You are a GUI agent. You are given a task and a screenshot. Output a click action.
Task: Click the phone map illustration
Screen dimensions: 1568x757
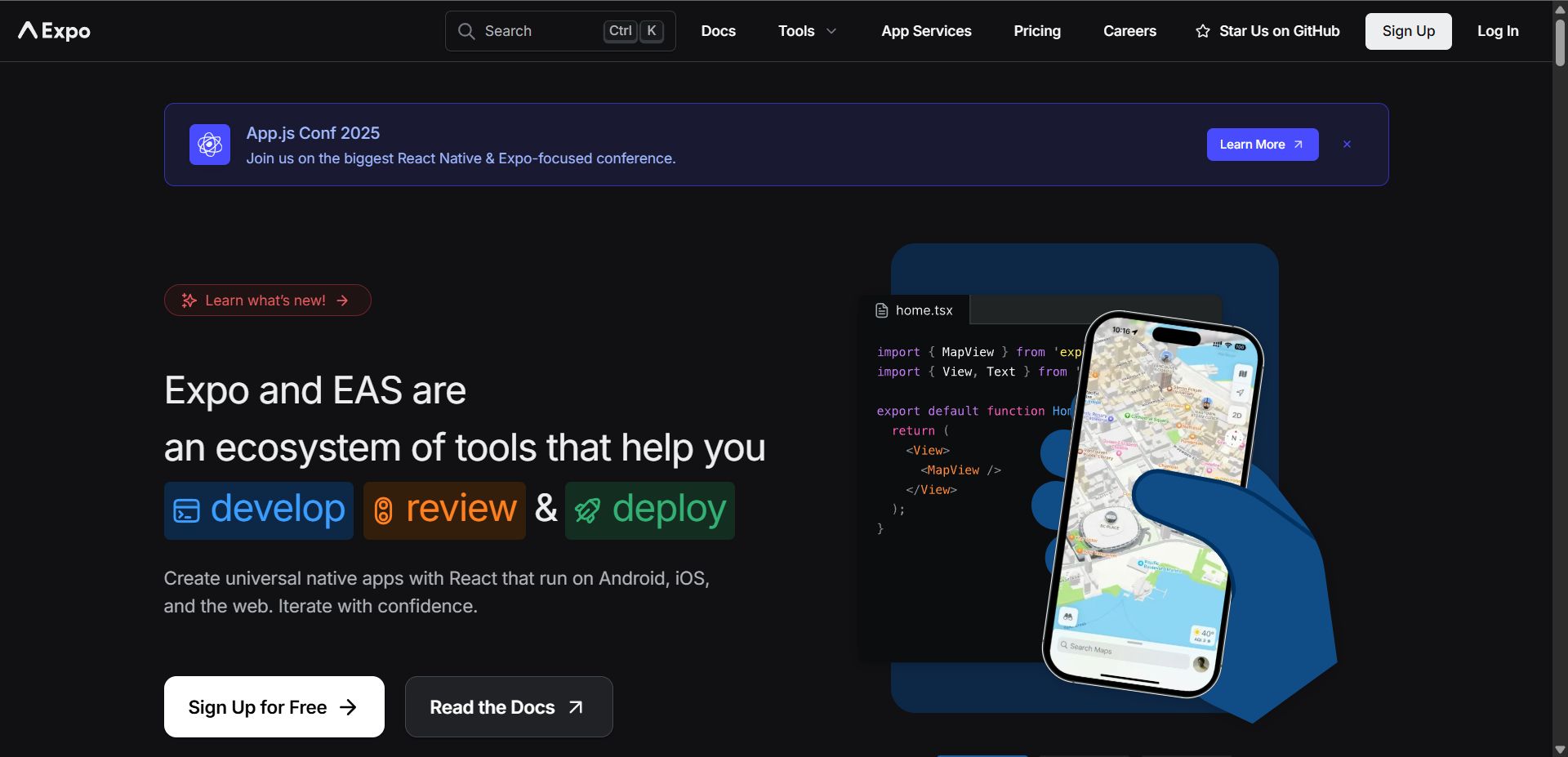pyautogui.click(x=1152, y=503)
